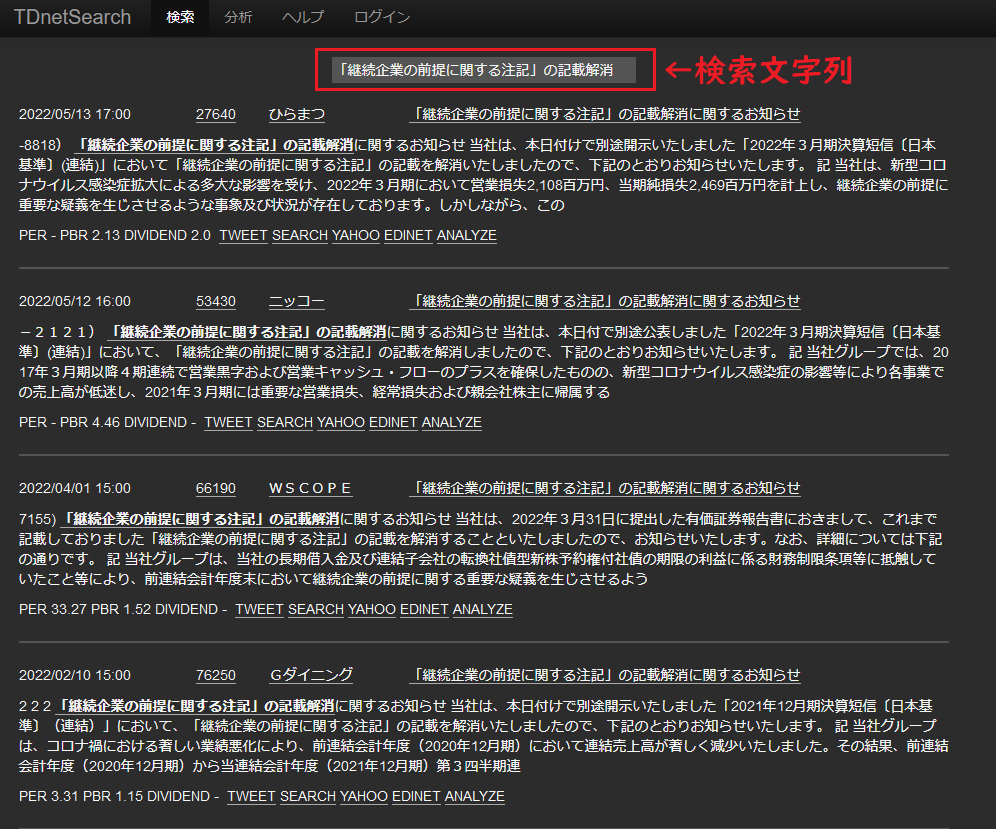This screenshot has height=829, width=996.
Task: Open the ひらまつ company link
Action: pyautogui.click(x=297, y=114)
